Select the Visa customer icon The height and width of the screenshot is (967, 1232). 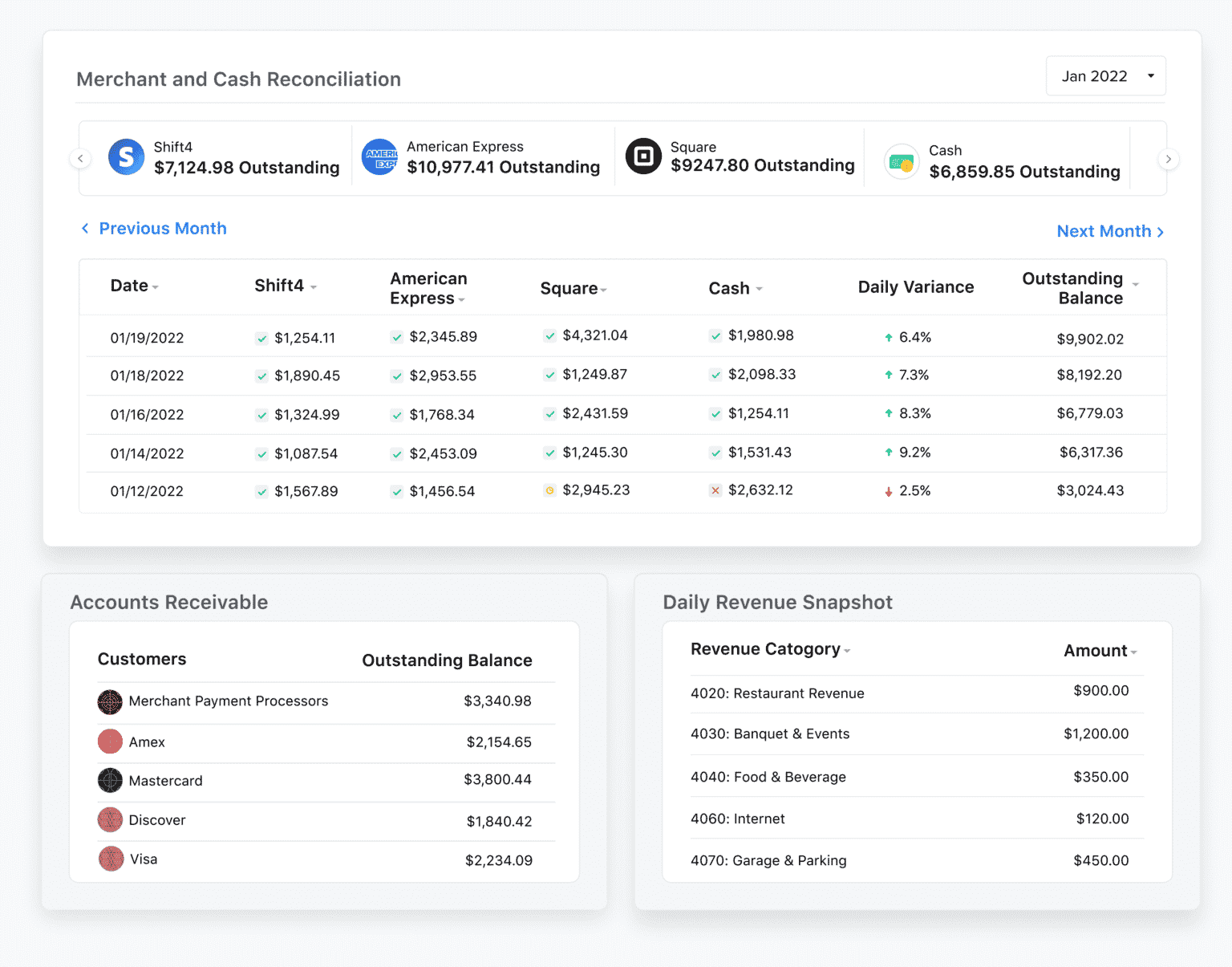tap(110, 859)
